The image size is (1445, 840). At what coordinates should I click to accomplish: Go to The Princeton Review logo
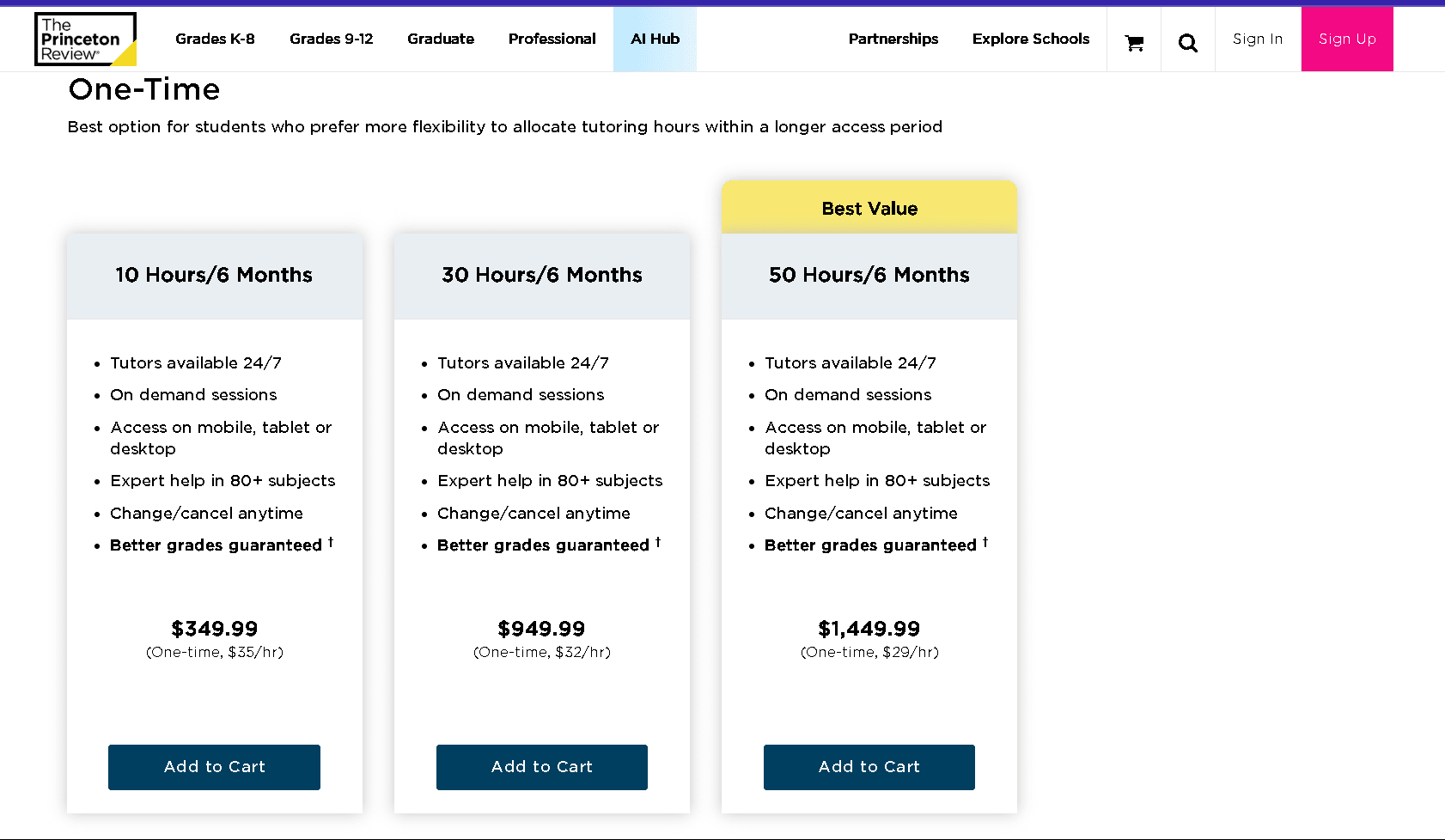(x=85, y=40)
